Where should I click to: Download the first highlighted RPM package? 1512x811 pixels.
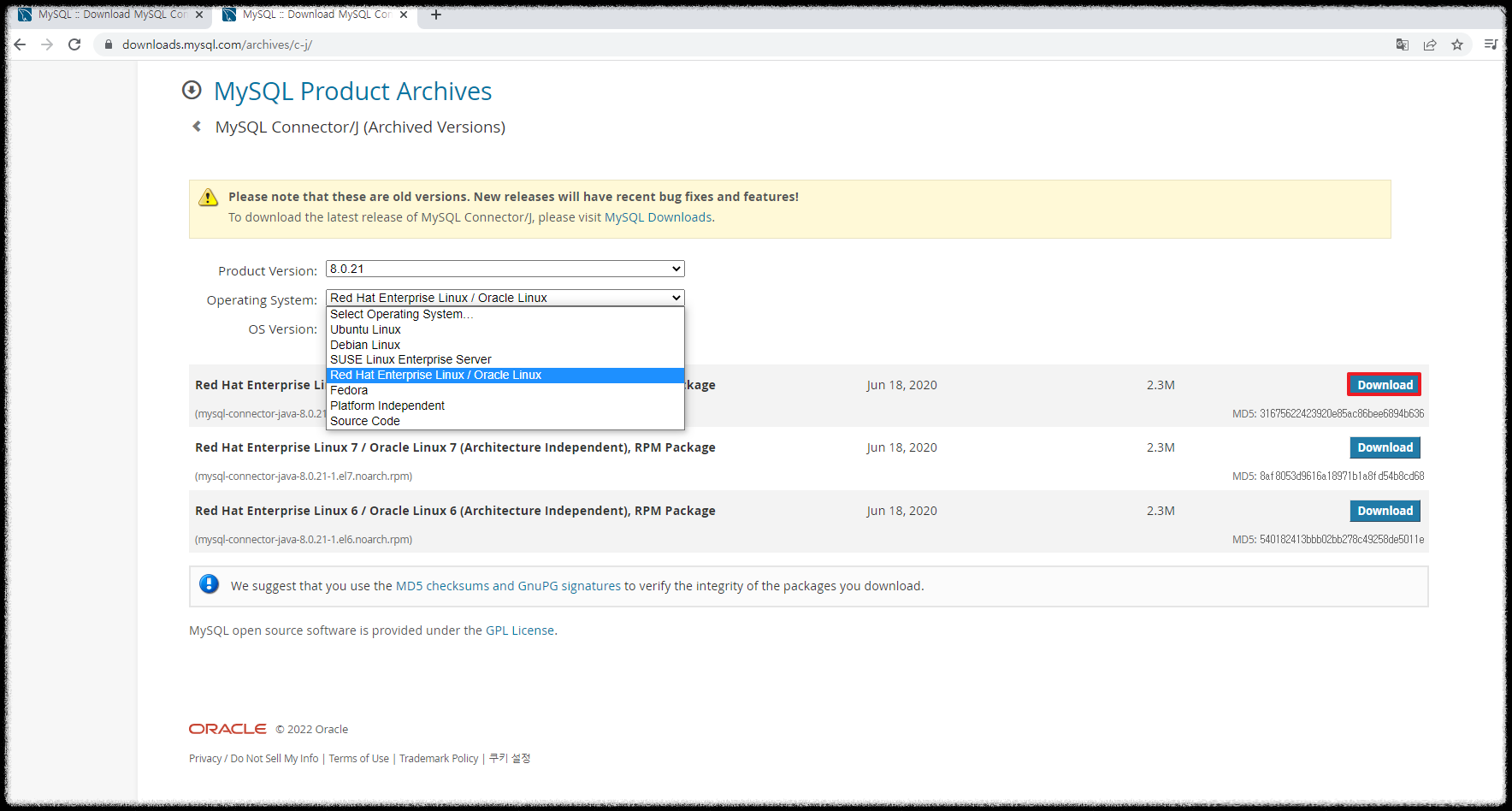[1385, 385]
